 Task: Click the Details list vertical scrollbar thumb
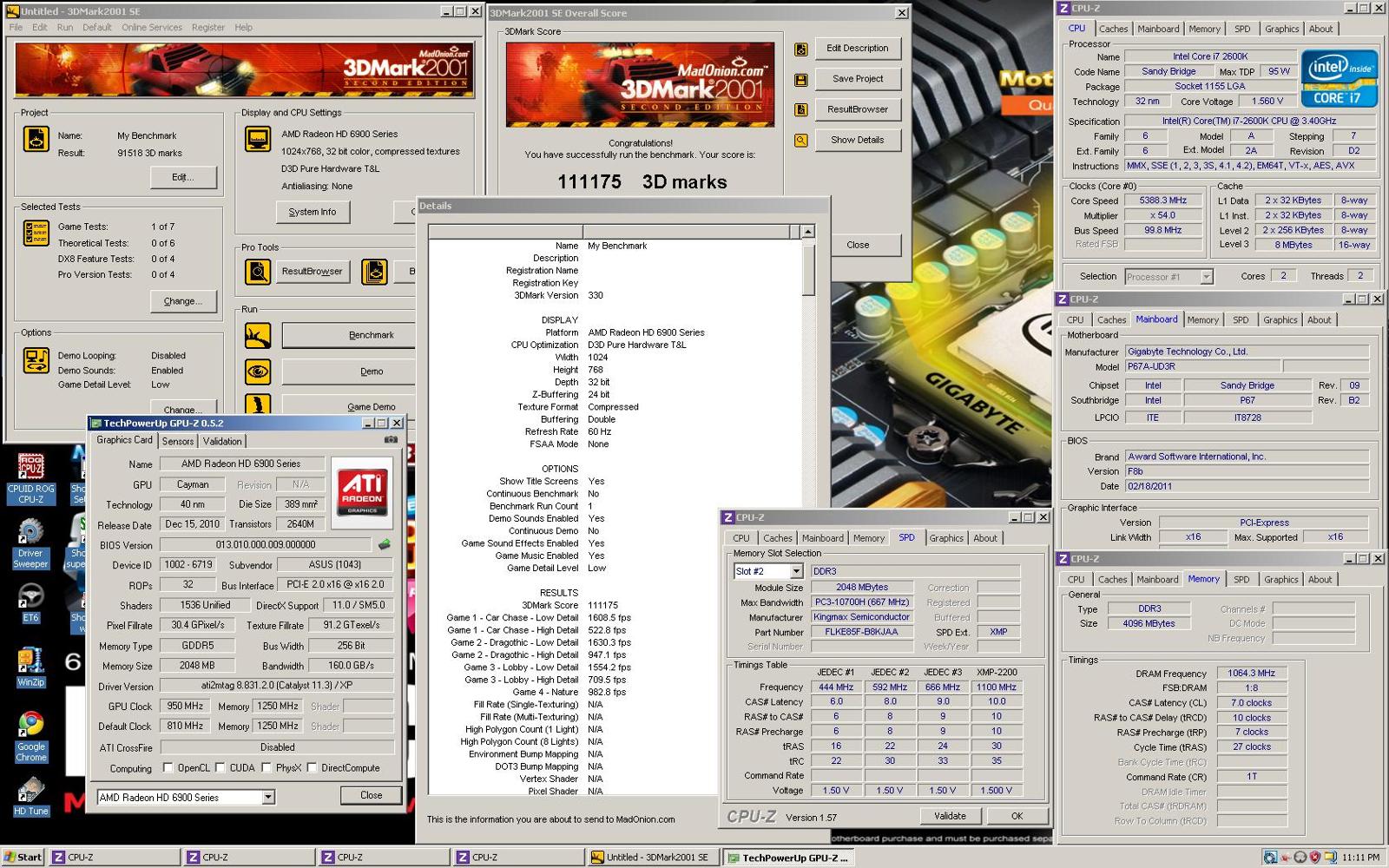tap(808, 269)
